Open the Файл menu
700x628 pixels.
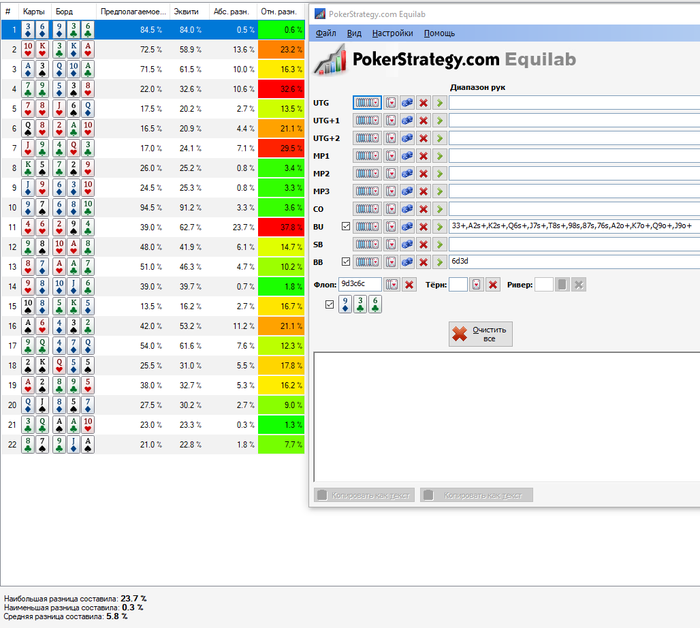point(326,33)
